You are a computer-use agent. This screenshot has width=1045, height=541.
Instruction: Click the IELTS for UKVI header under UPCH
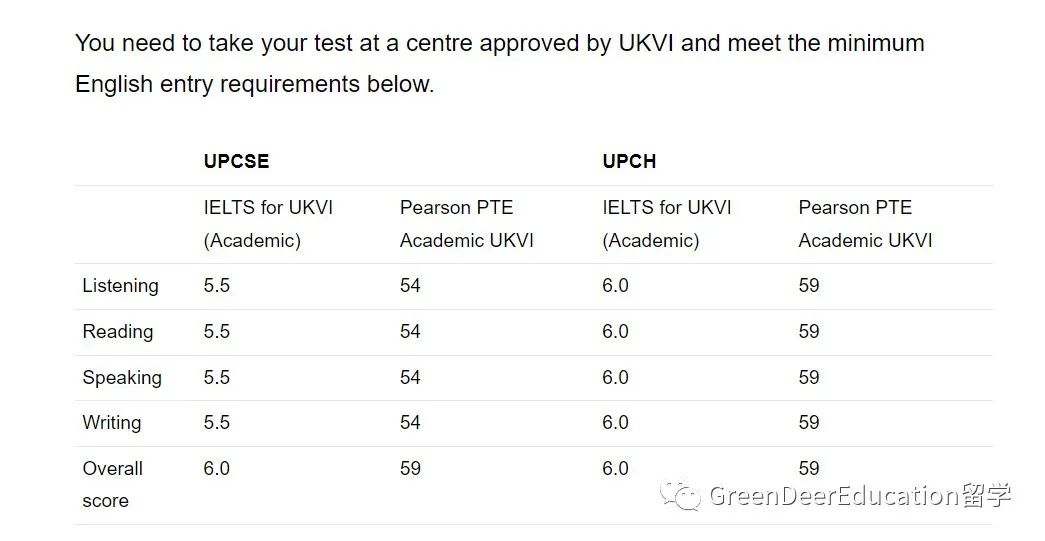[667, 224]
